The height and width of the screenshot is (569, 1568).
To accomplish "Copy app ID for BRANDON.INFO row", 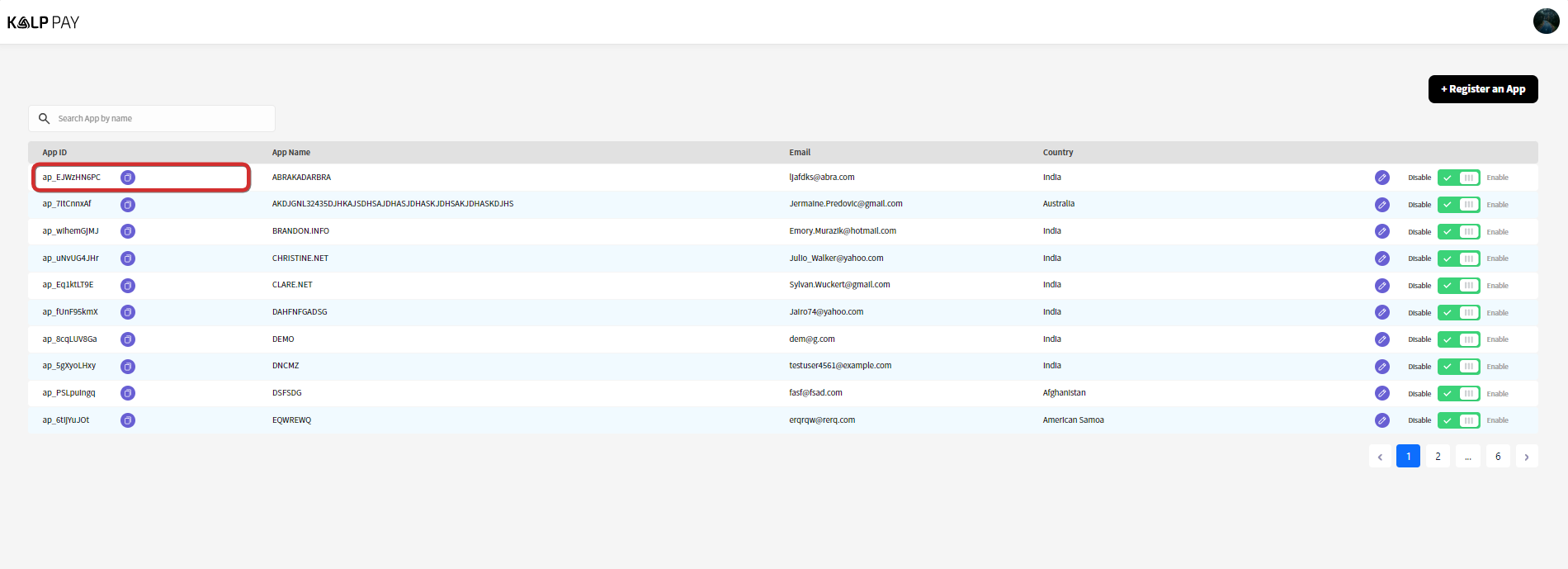I will click(128, 231).
